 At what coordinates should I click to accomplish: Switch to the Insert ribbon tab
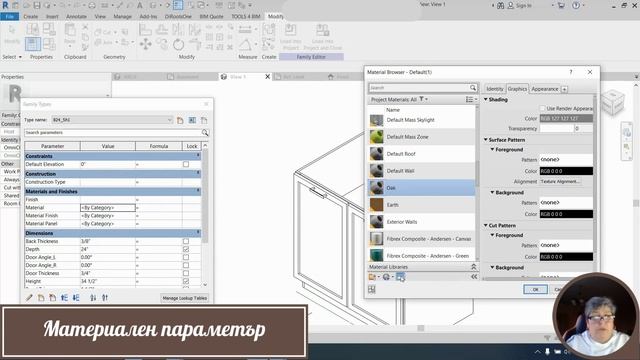point(52,16)
